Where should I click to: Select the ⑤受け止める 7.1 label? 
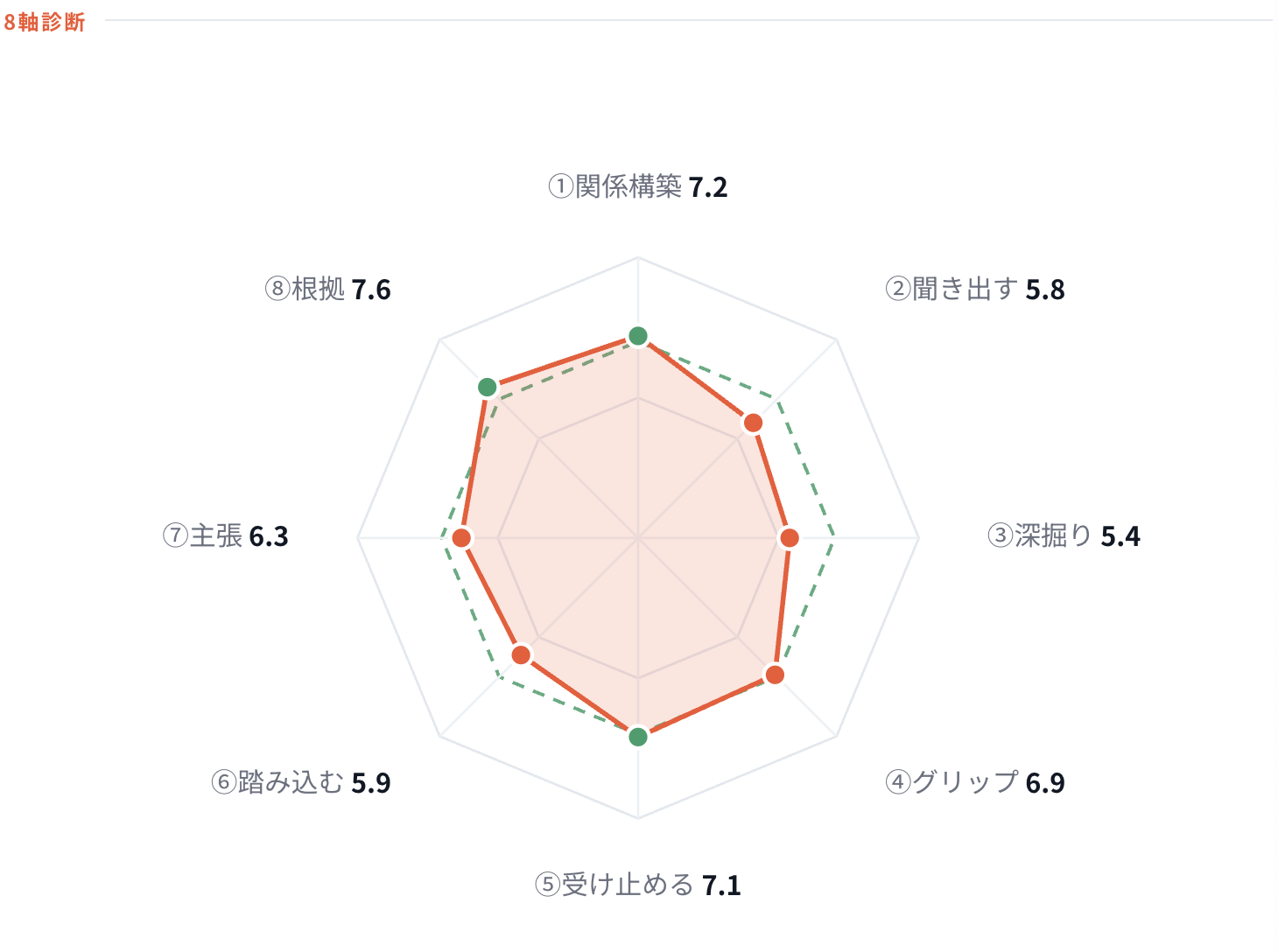pos(638,885)
